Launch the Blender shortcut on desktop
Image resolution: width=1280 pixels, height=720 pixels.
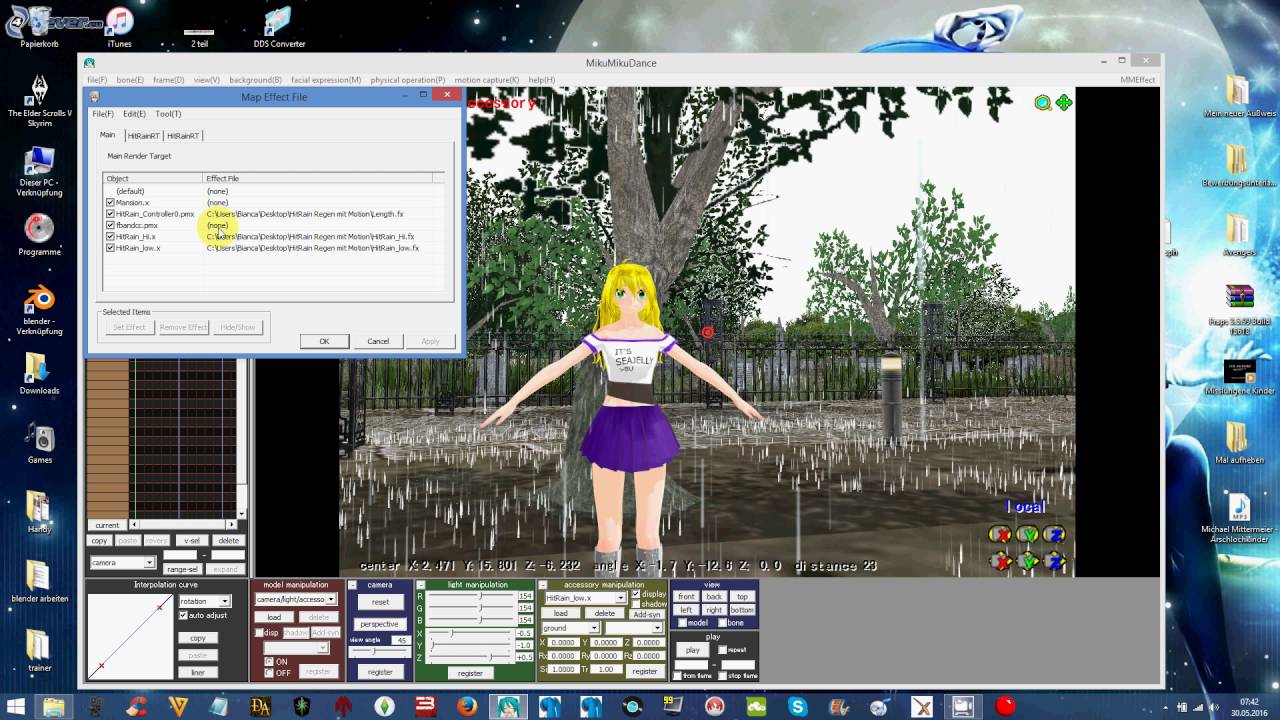point(39,310)
